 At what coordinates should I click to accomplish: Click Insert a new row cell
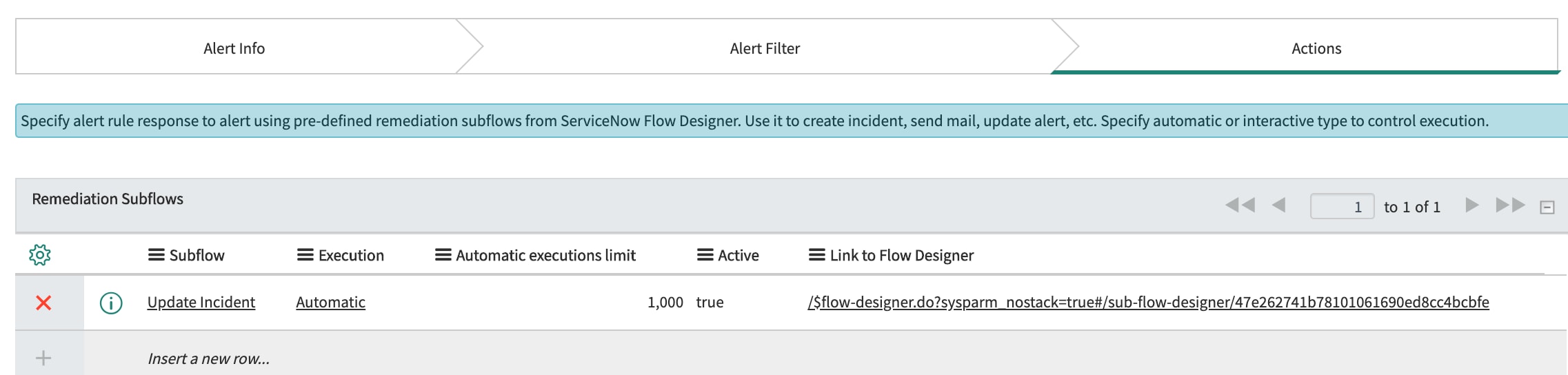point(208,358)
